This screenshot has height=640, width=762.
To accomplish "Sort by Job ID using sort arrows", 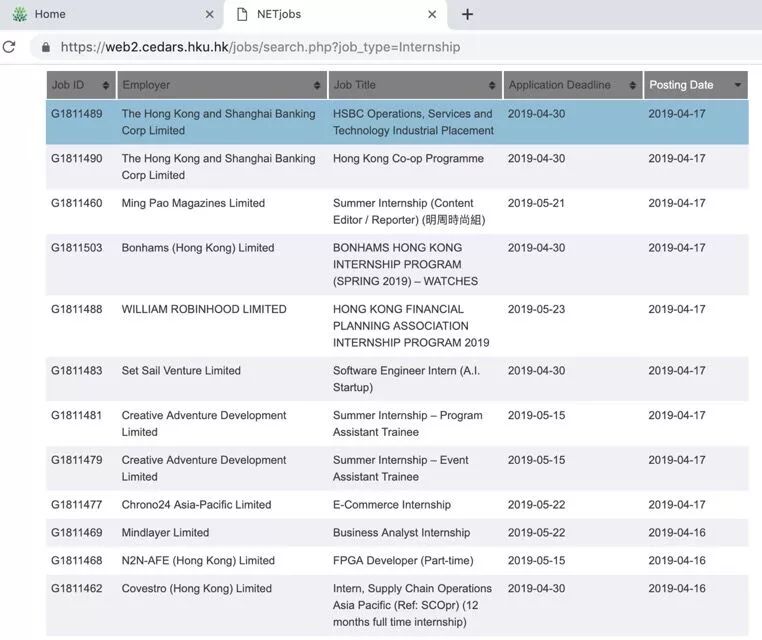I will pyautogui.click(x=106, y=85).
